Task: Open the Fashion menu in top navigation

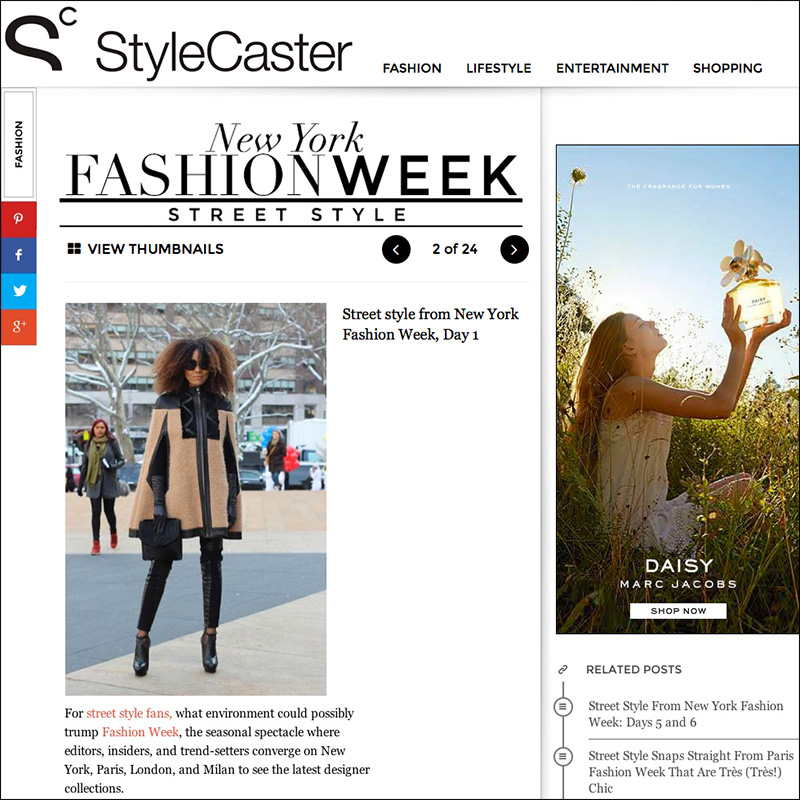Action: (412, 68)
